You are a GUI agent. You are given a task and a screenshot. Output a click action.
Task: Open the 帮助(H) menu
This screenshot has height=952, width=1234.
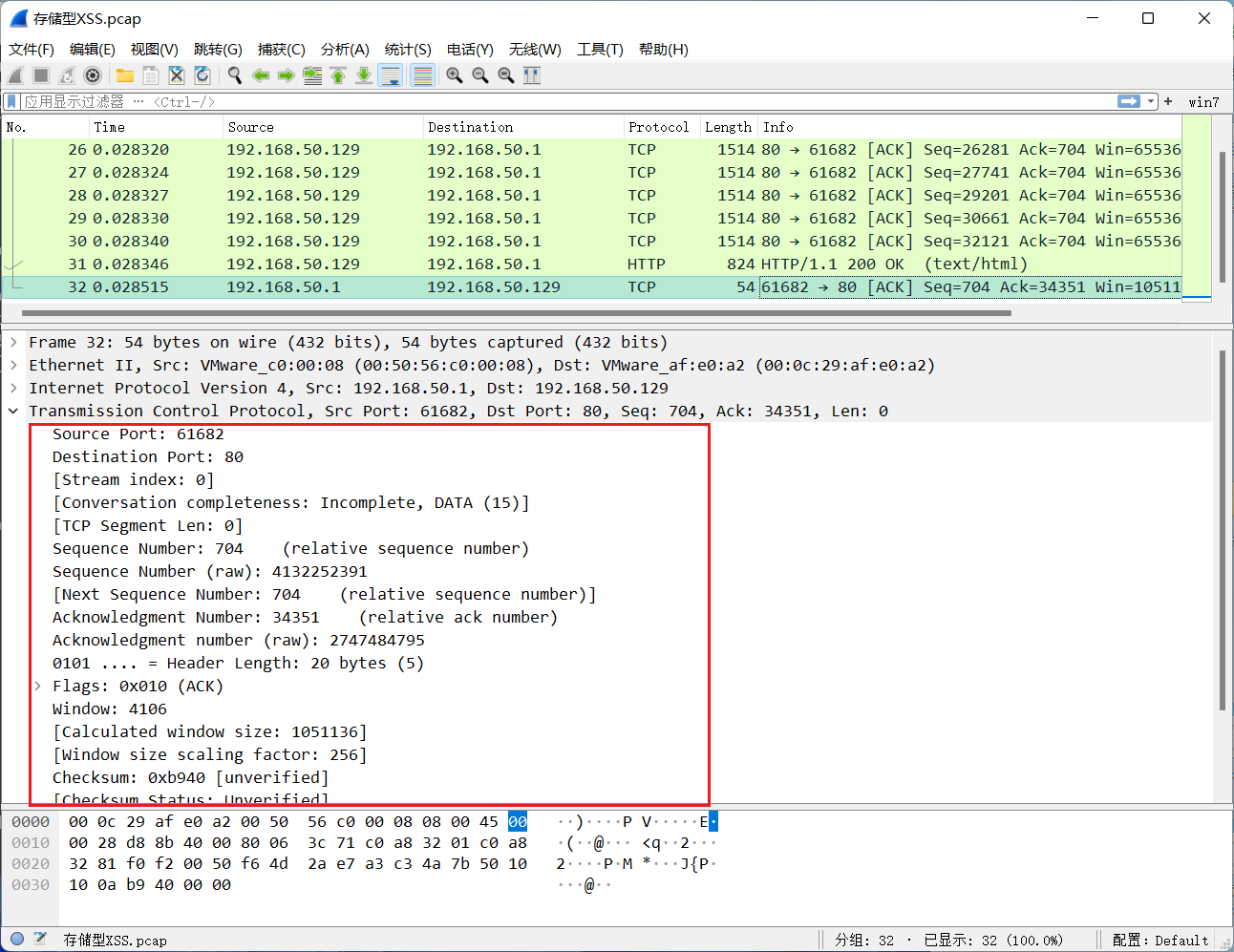coord(664,50)
